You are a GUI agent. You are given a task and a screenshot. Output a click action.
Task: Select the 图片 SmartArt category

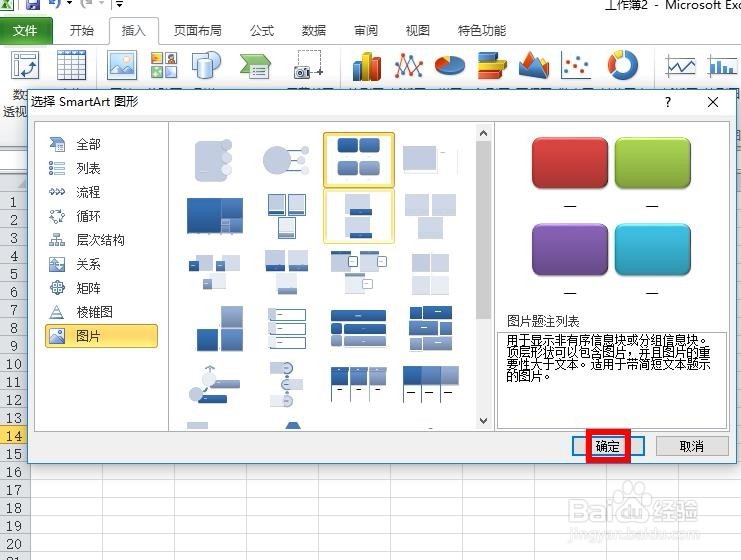pyautogui.click(x=101, y=336)
